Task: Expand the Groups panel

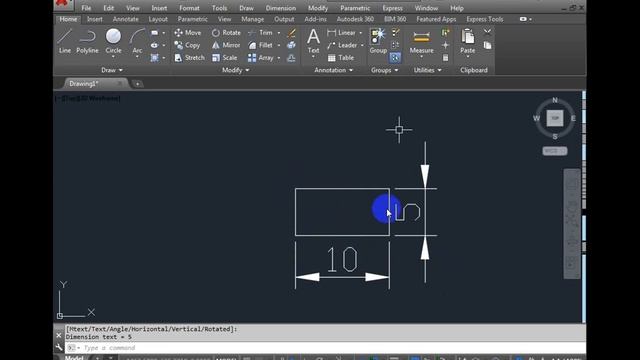Action: click(384, 70)
